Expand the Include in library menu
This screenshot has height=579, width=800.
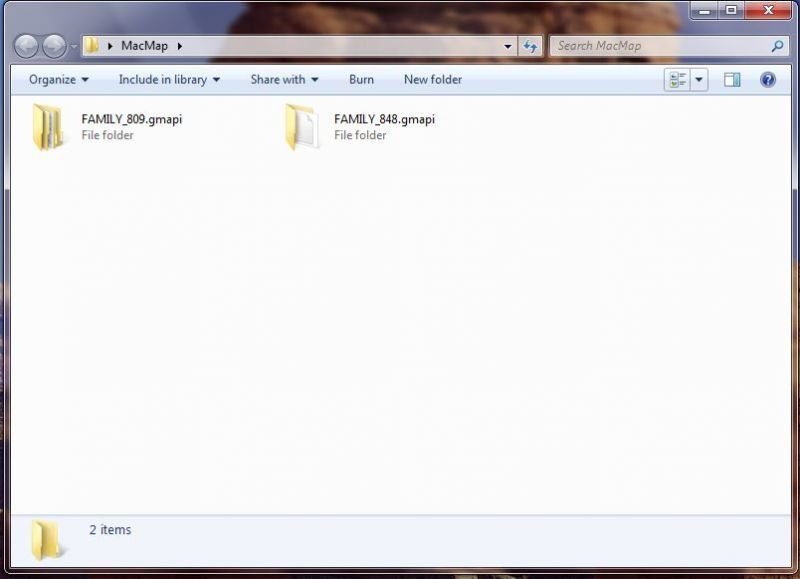click(x=169, y=80)
